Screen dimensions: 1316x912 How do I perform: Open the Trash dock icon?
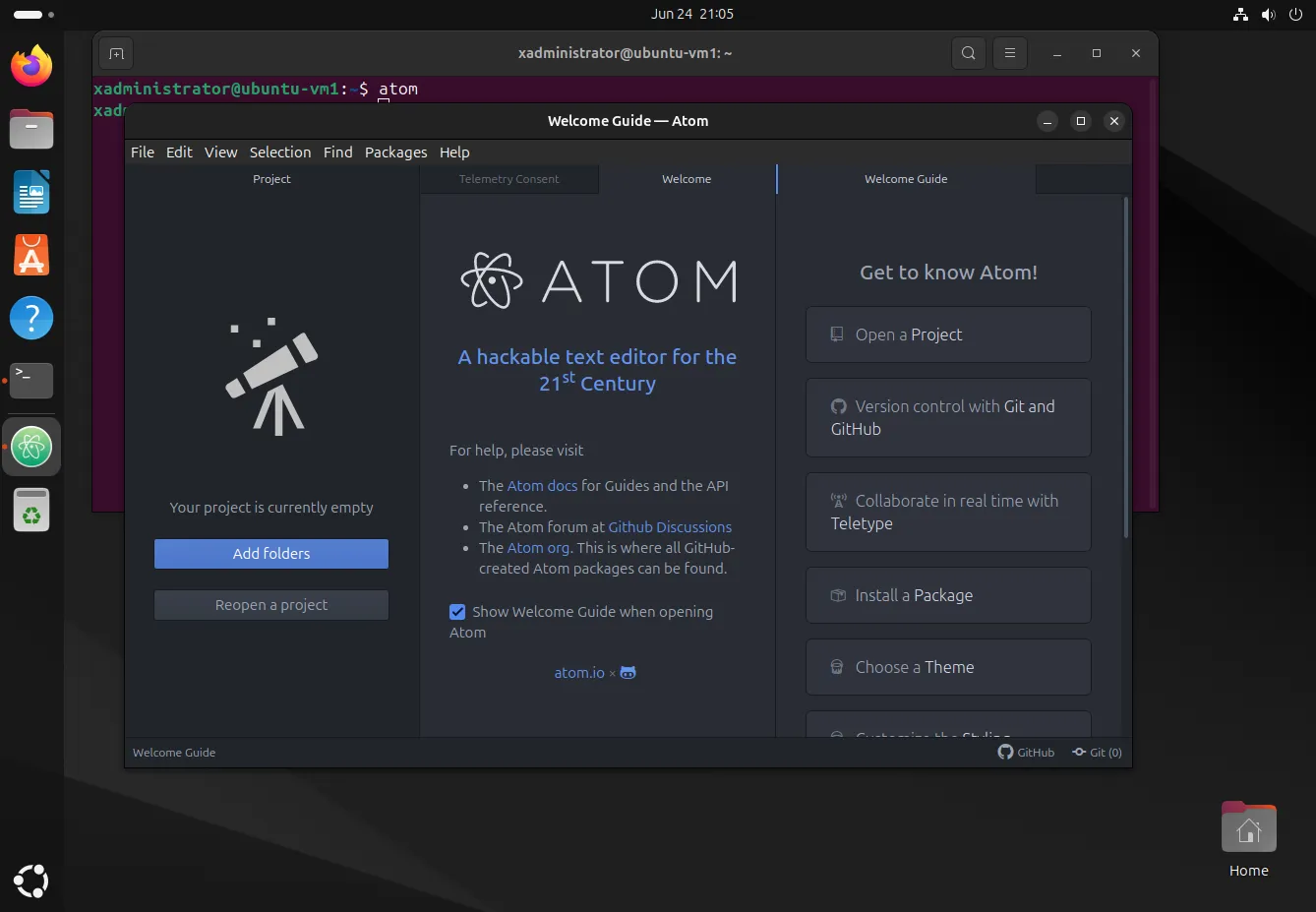[x=31, y=510]
